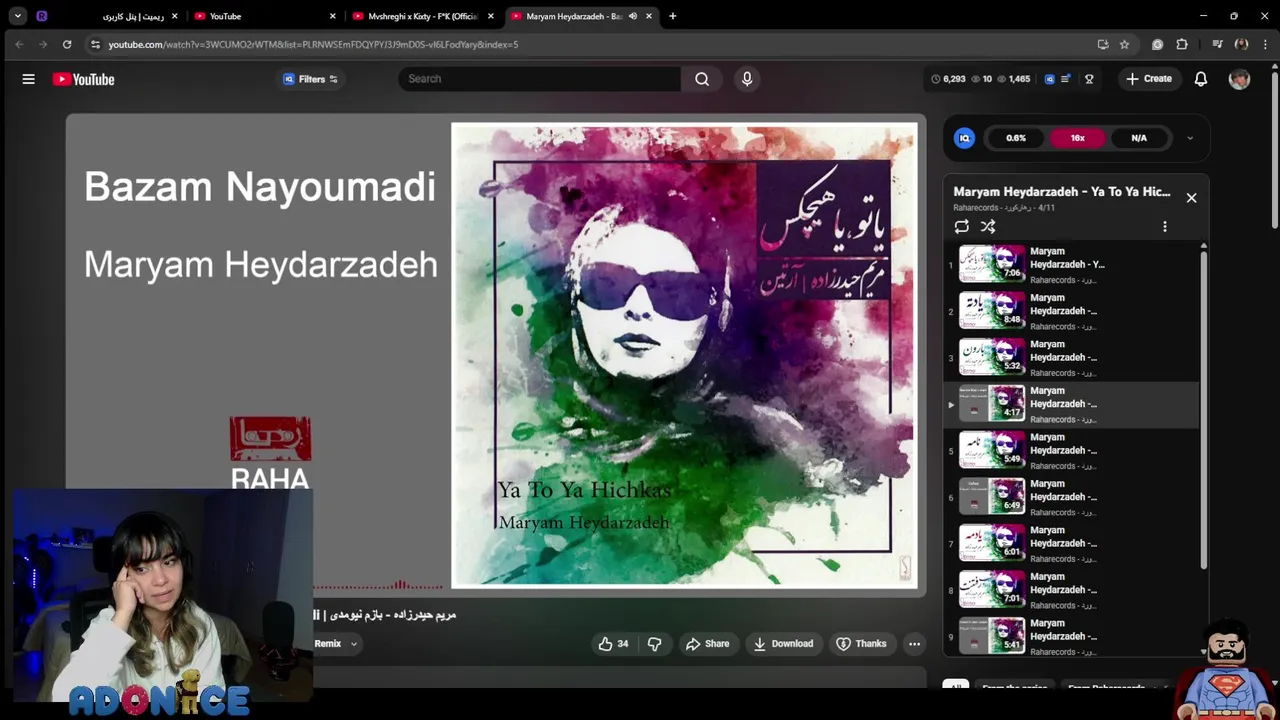
Task: Click the small vidIQ logo in header stats bar
Action: tap(1049, 79)
